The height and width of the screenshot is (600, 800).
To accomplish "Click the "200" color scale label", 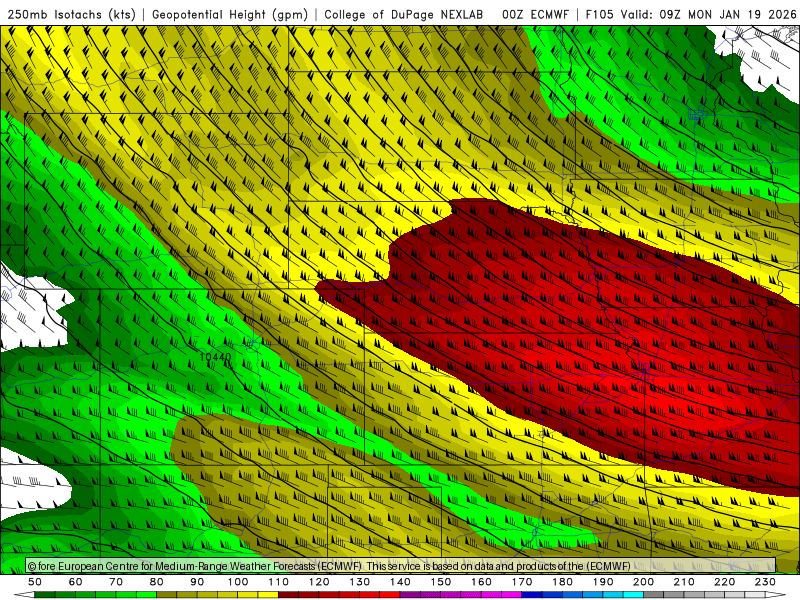I will [643, 582].
